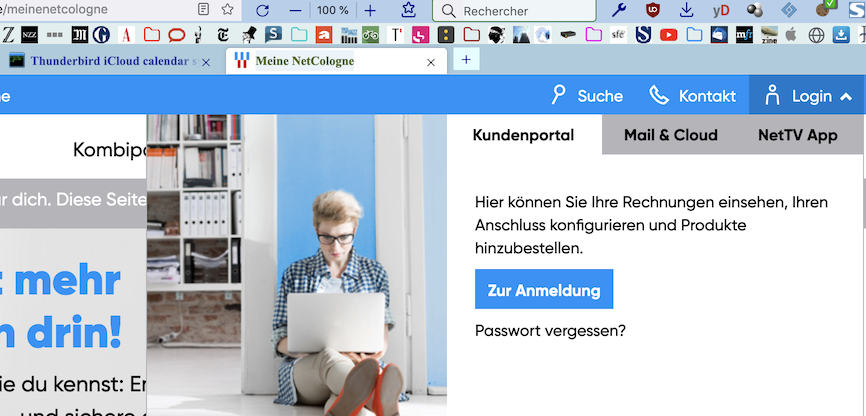
Task: Switch to the NetTV App tab
Action: point(798,135)
